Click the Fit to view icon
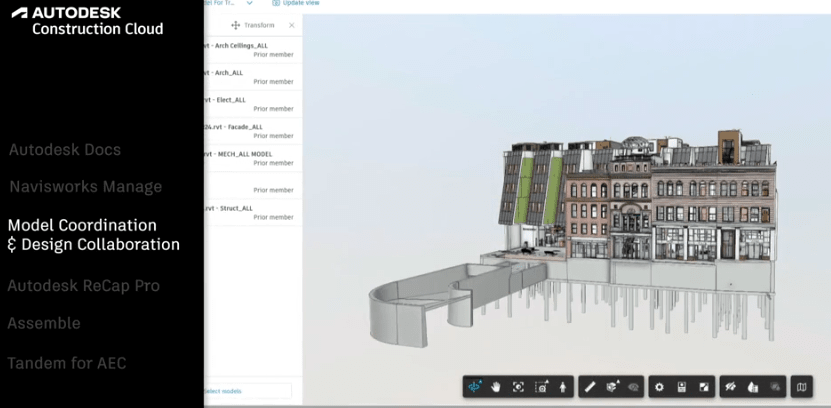The height and width of the screenshot is (408, 831). (518, 387)
